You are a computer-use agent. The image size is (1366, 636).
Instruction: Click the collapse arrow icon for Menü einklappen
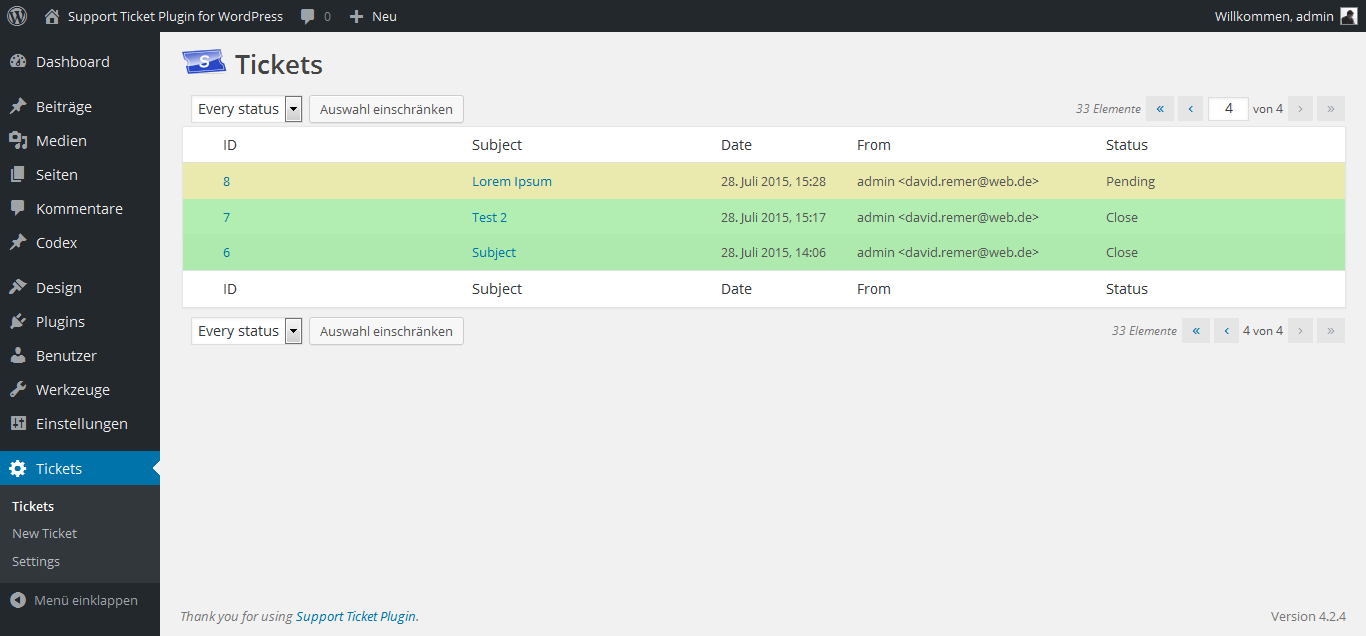pos(18,601)
